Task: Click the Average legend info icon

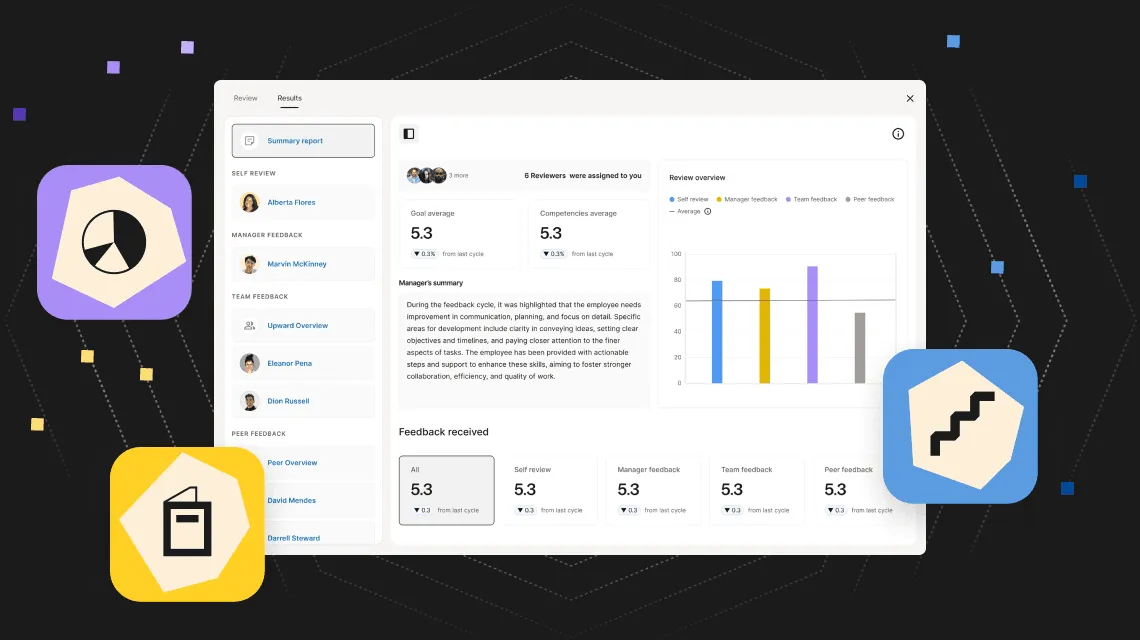Action: point(707,212)
